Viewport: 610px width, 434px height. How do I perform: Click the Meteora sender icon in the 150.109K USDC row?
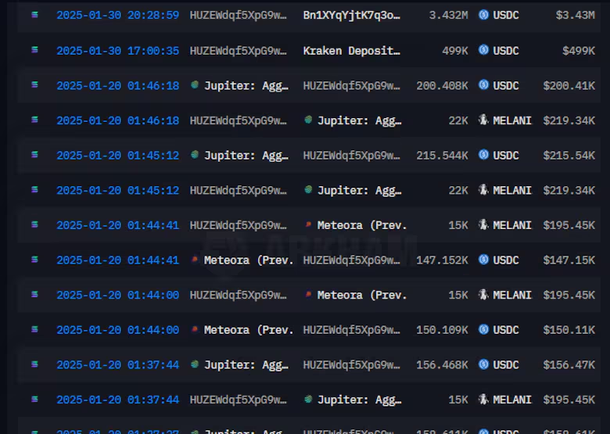point(195,329)
